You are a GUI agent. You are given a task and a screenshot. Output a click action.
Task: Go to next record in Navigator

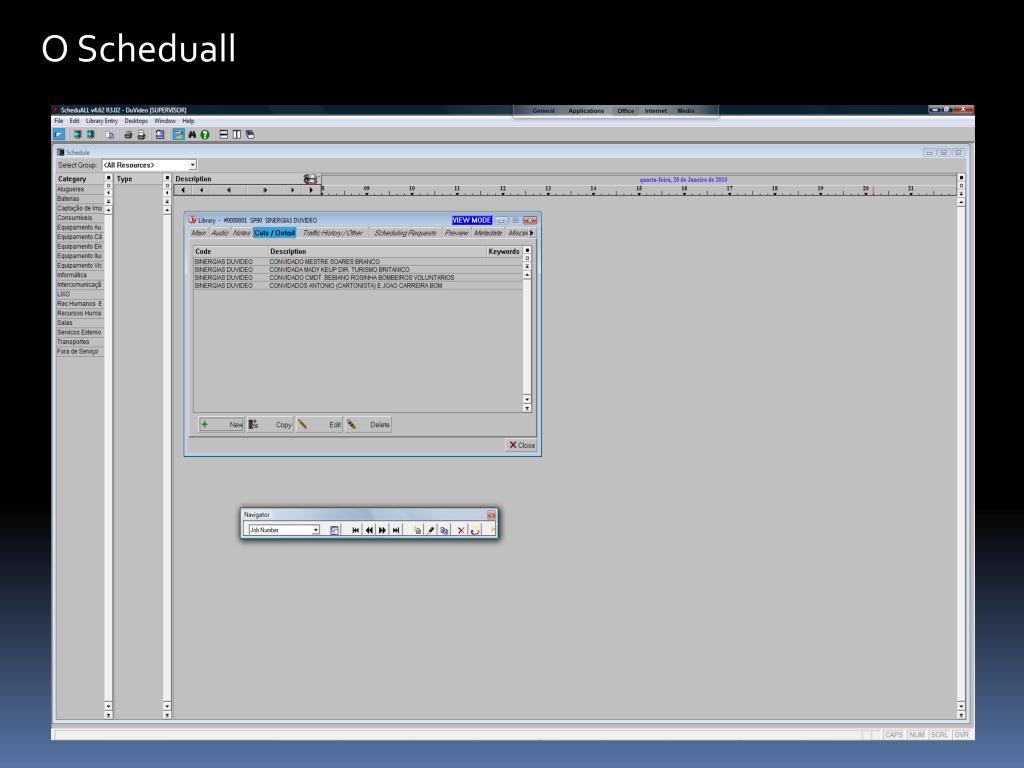[x=382, y=530]
